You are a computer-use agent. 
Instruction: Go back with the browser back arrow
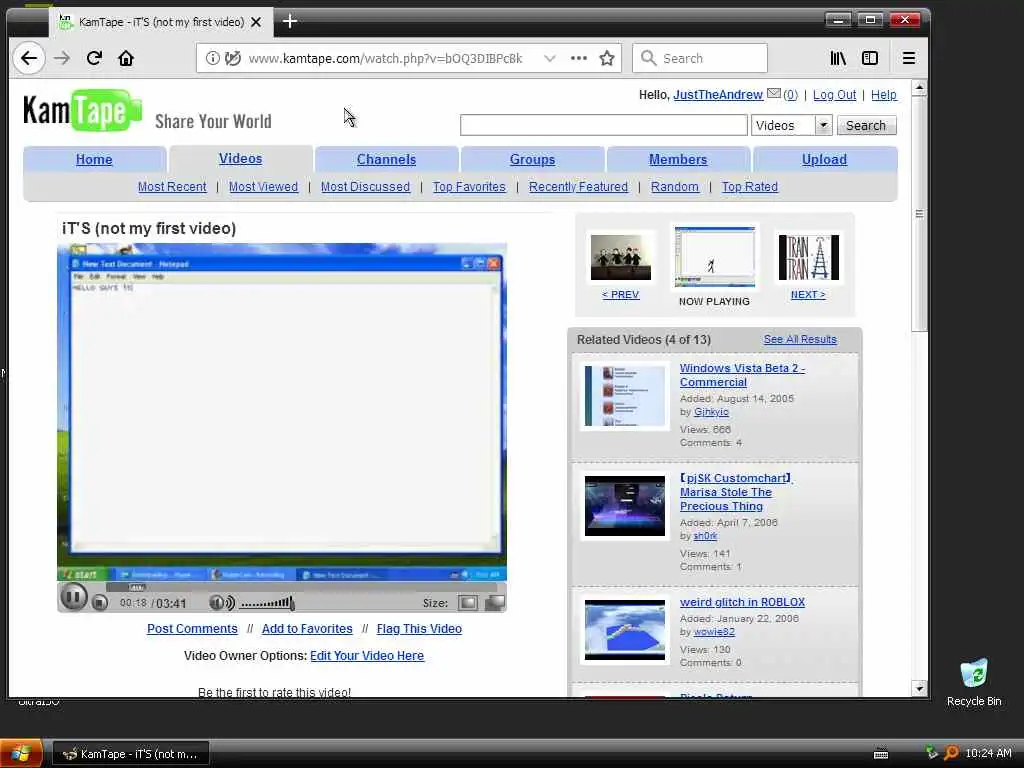[x=29, y=58]
